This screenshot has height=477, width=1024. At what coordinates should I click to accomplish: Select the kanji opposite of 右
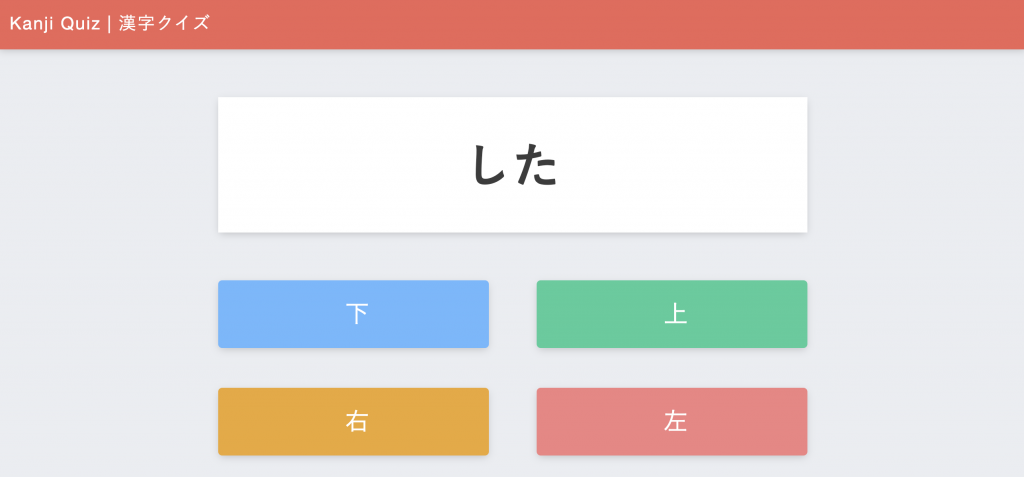click(x=671, y=421)
